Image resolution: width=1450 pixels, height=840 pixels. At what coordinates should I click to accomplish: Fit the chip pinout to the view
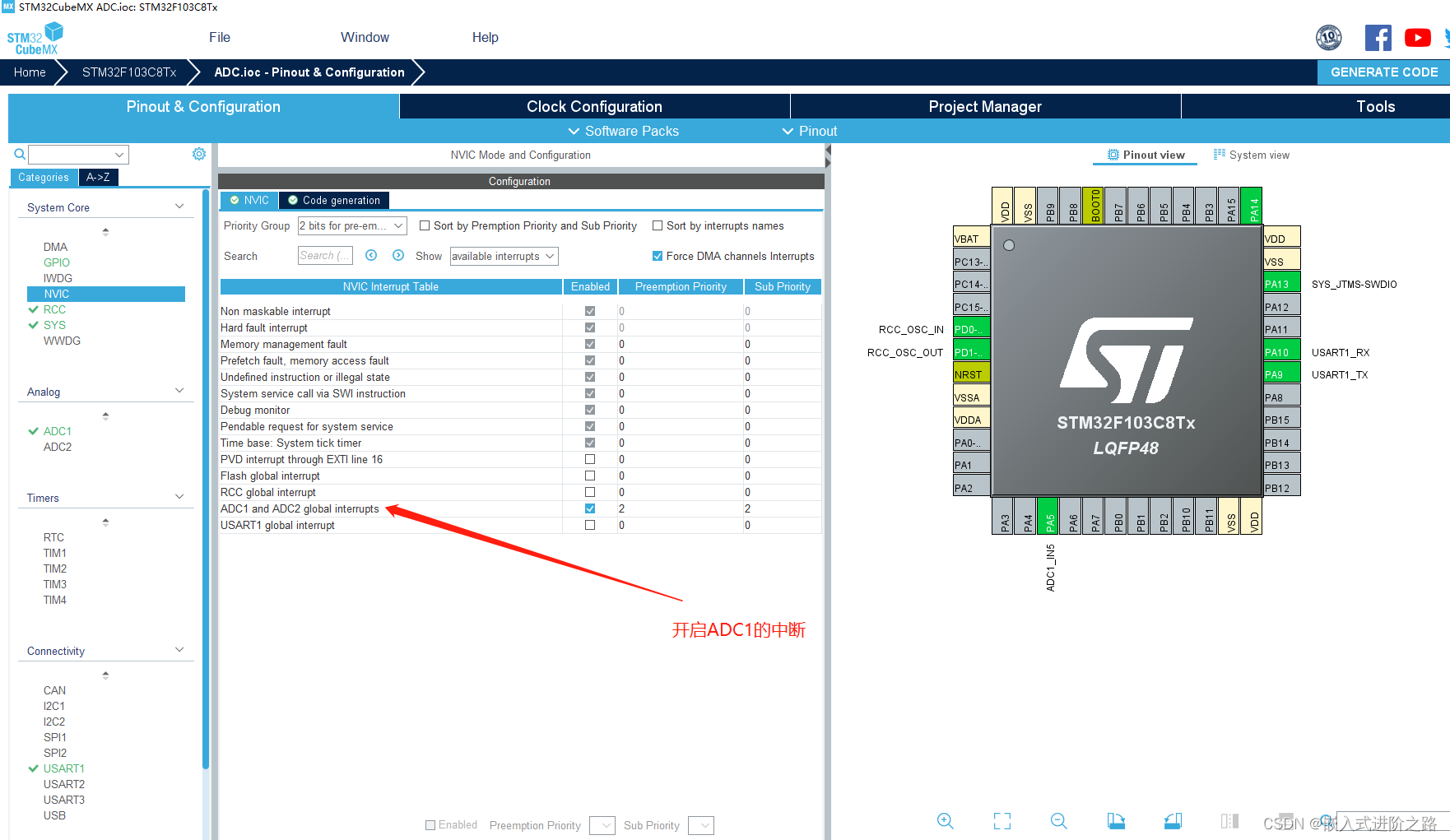tap(1002, 820)
